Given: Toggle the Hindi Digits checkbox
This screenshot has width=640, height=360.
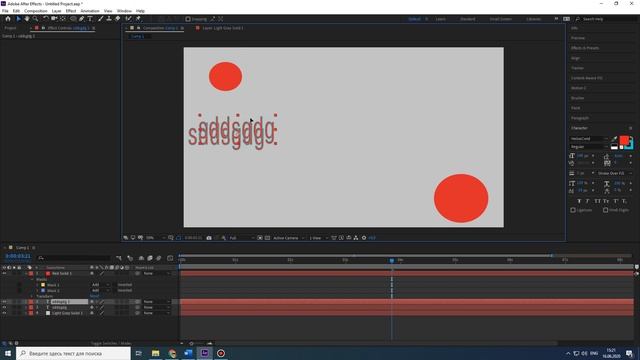Looking at the screenshot, I should [606, 210].
